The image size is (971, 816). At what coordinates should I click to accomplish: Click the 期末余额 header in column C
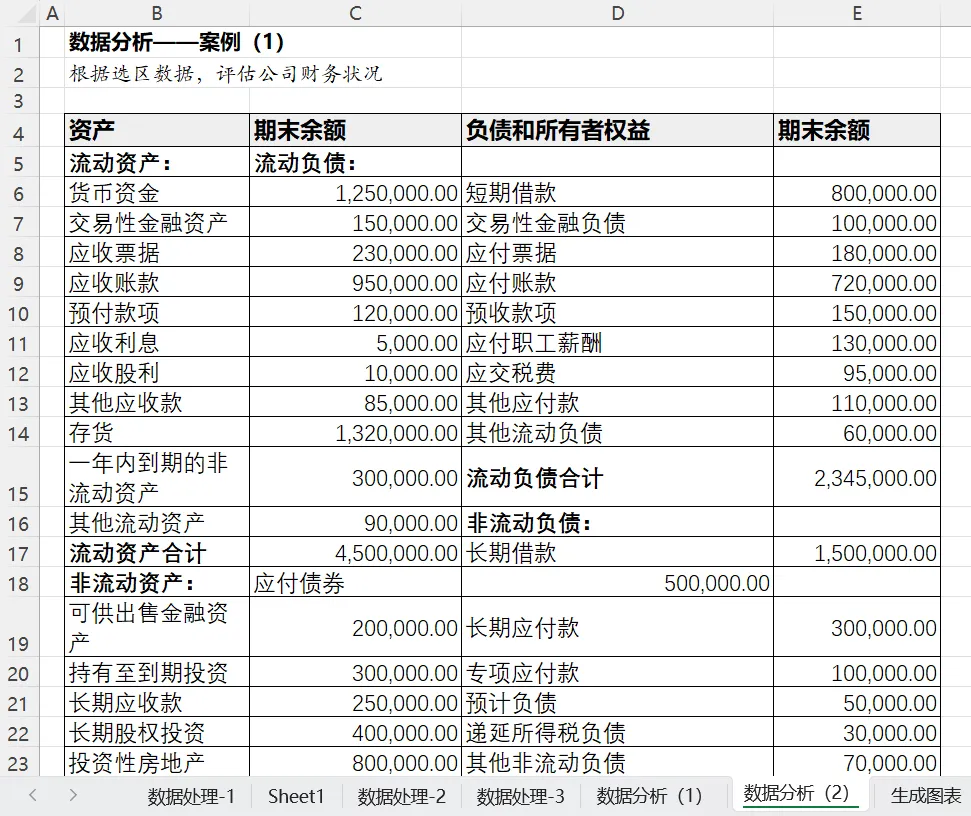pos(355,130)
